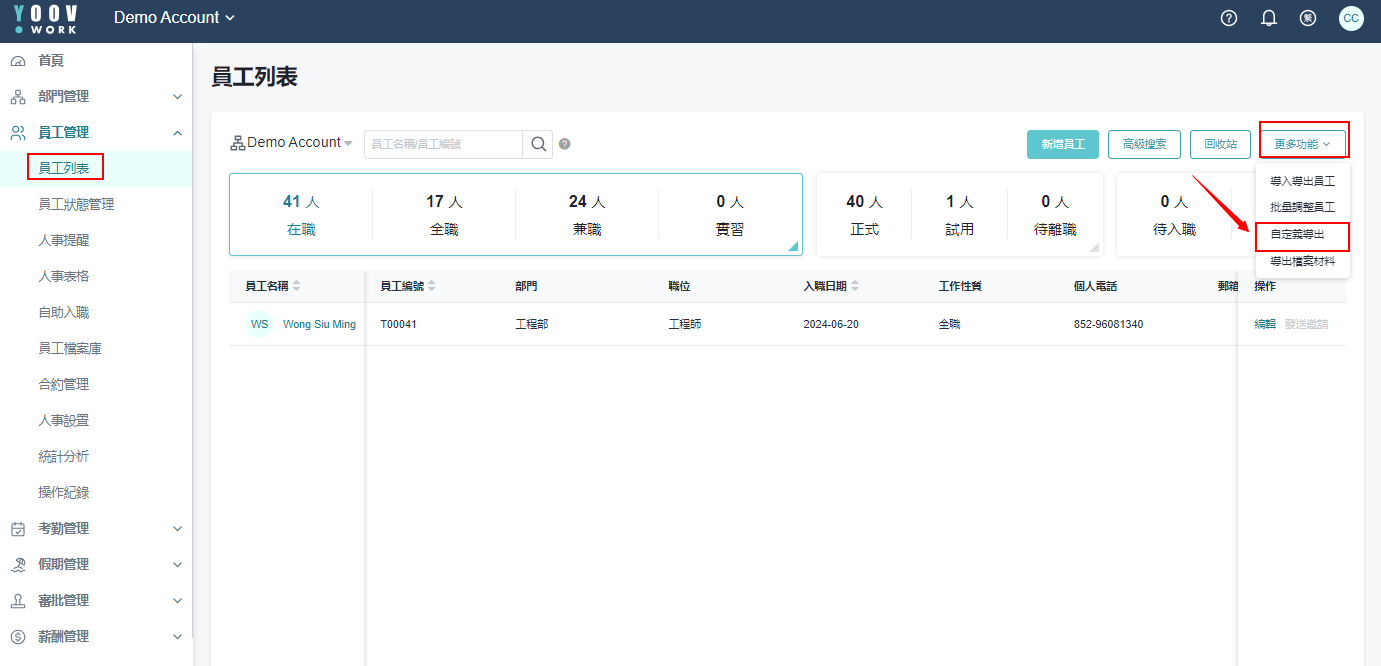Sort by the 入職日期 column sort arrows
The image size is (1381, 666).
855,286
